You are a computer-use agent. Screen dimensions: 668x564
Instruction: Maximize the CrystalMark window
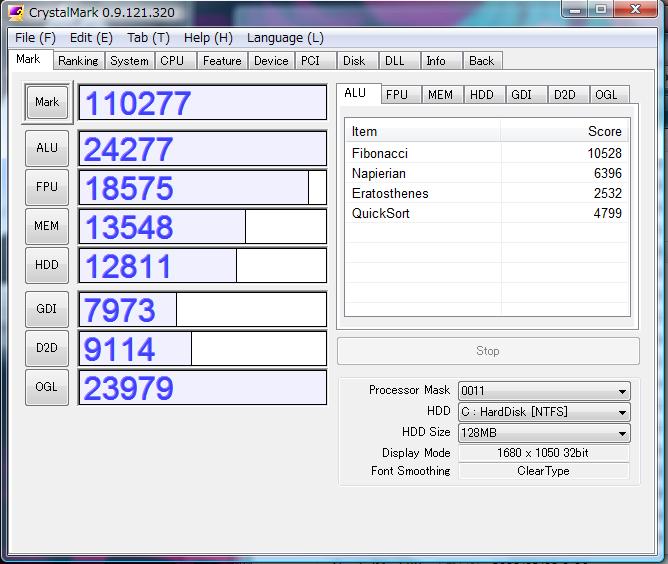[x=601, y=9]
